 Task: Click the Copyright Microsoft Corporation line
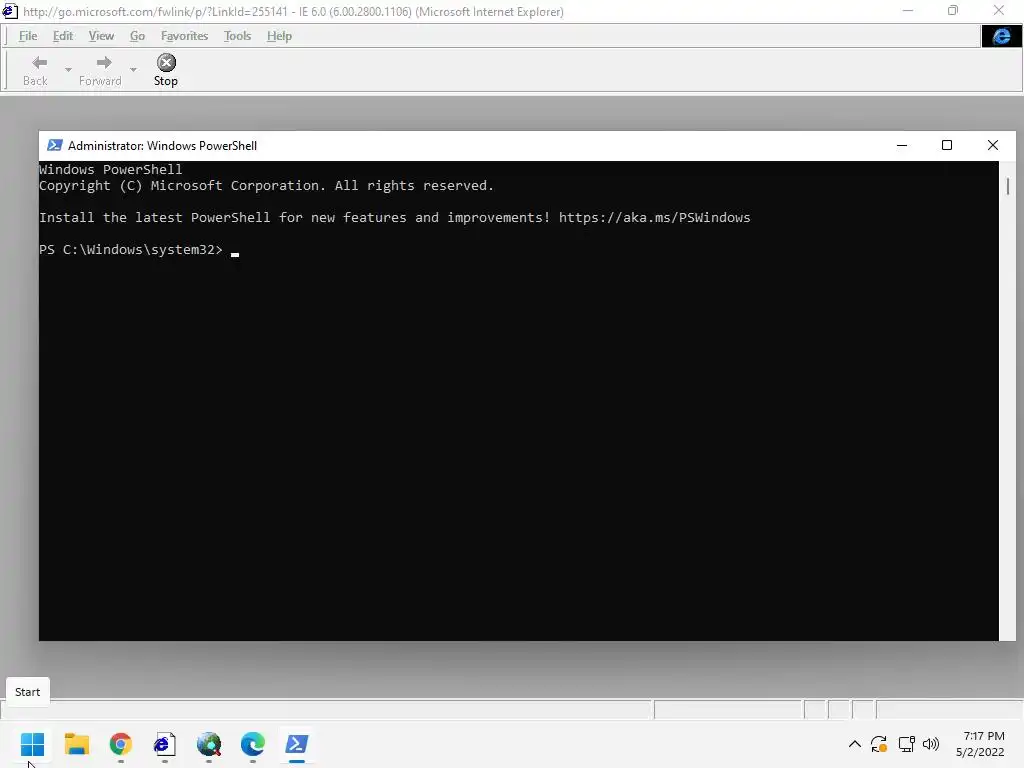click(x=266, y=185)
